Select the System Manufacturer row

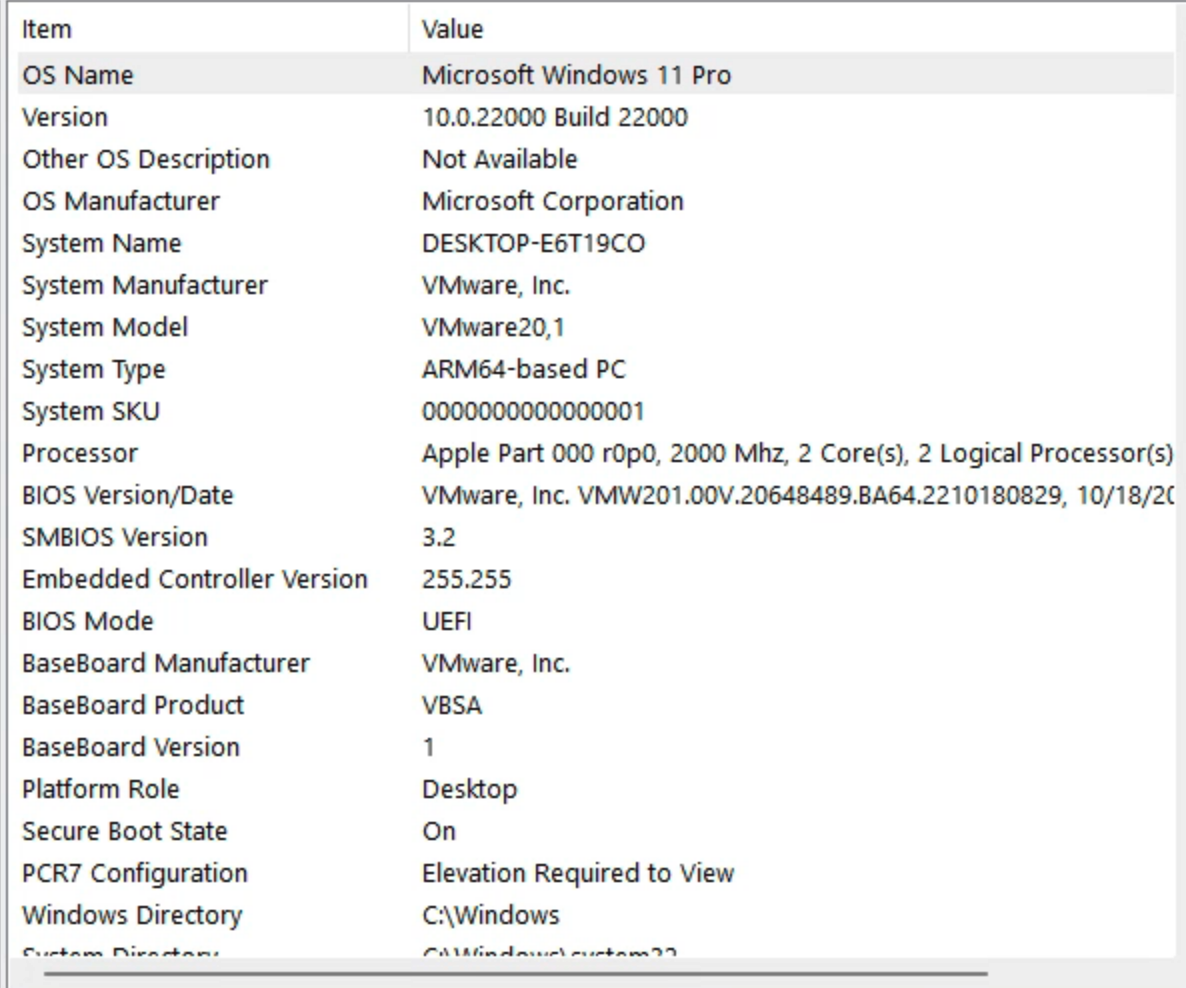click(x=145, y=285)
